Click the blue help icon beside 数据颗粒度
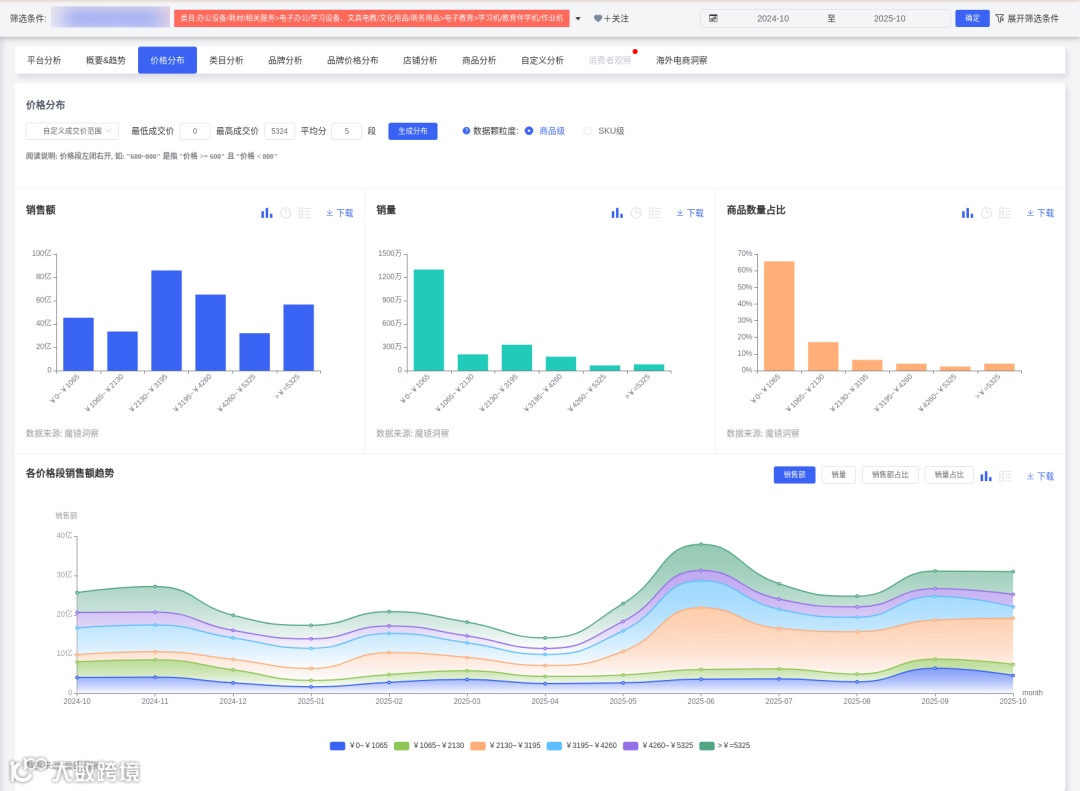1080x791 pixels. 466,131
